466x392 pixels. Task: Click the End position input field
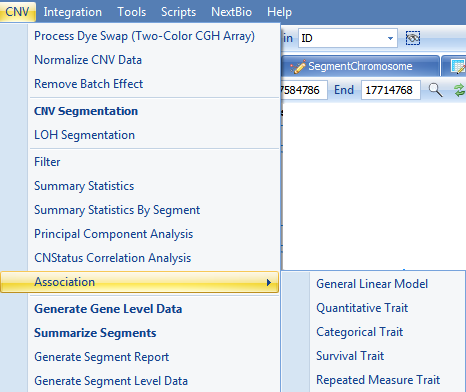[x=391, y=90]
